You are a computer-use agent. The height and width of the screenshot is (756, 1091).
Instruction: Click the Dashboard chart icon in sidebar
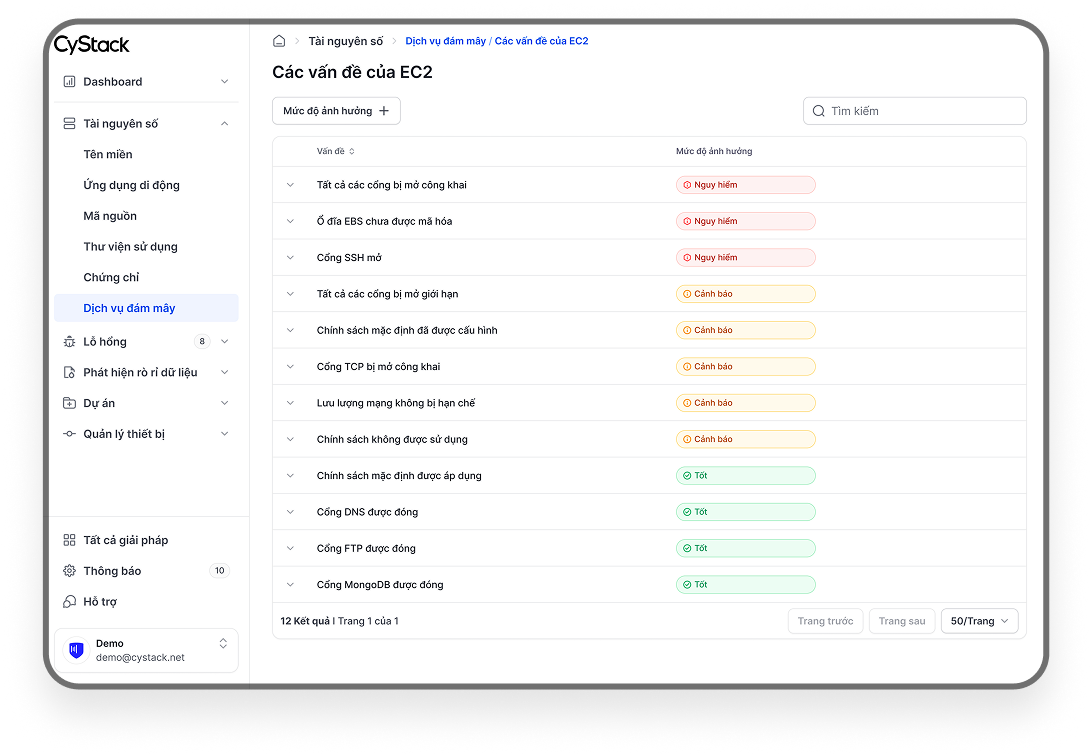pos(69,82)
